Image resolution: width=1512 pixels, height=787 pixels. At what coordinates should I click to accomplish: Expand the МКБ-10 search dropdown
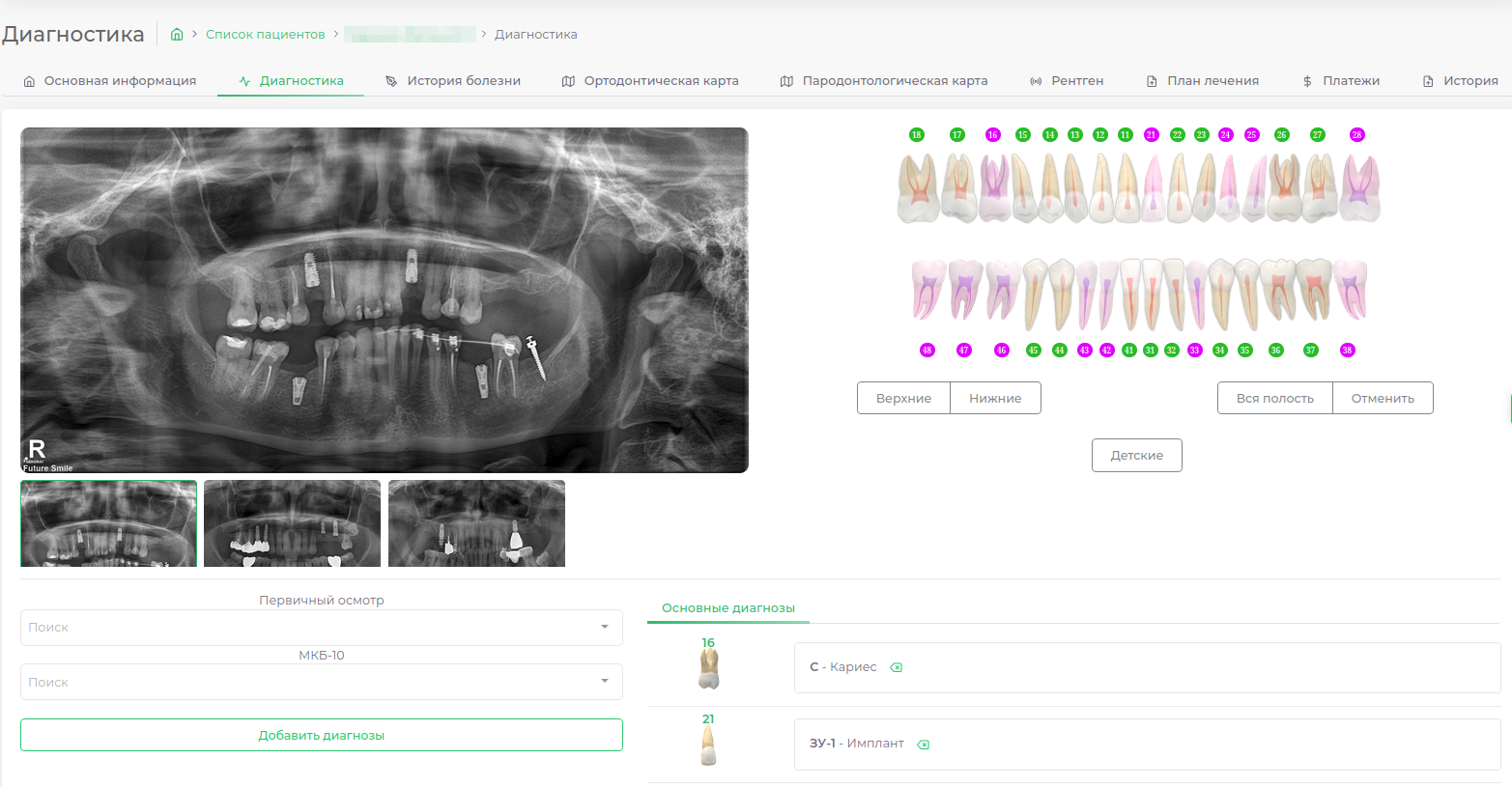pyautogui.click(x=322, y=682)
